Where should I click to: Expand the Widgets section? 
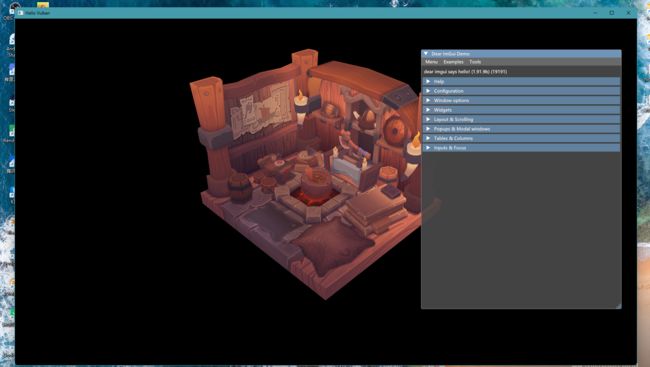tap(521, 110)
